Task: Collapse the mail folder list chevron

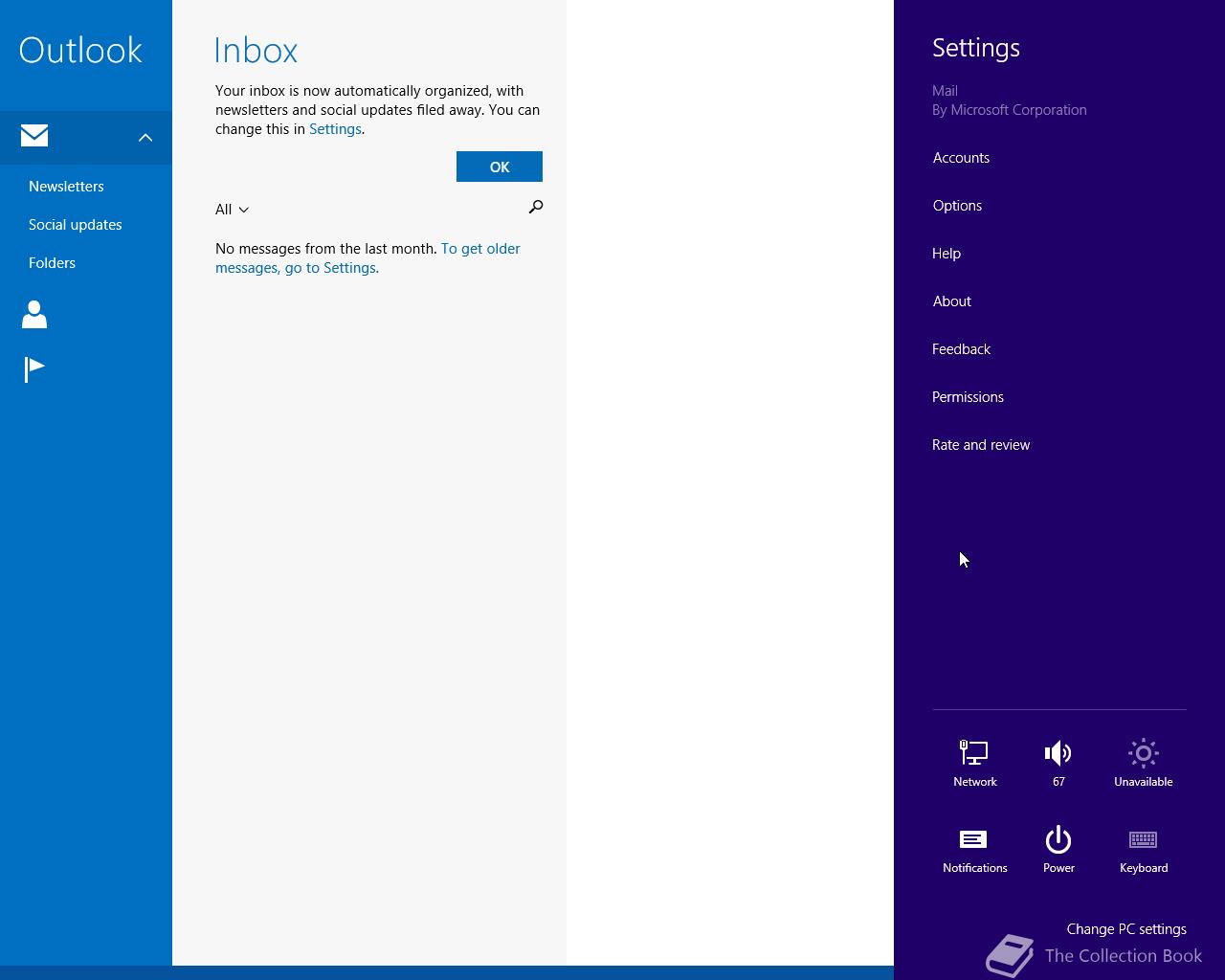Action: (145, 138)
